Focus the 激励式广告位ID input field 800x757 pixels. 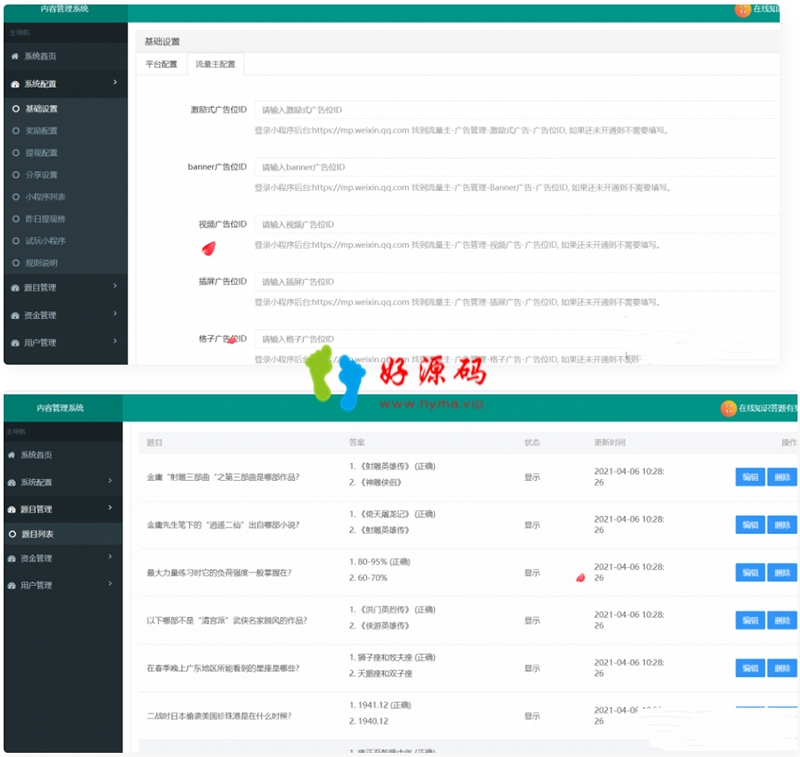pyautogui.click(x=517, y=110)
